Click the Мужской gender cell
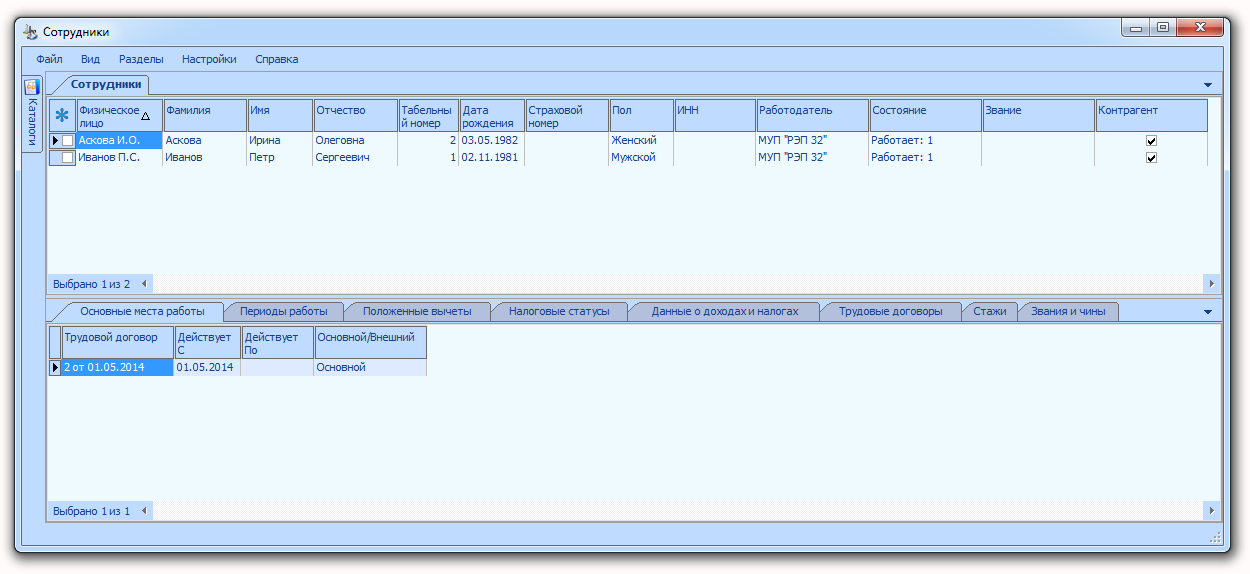 (641, 158)
